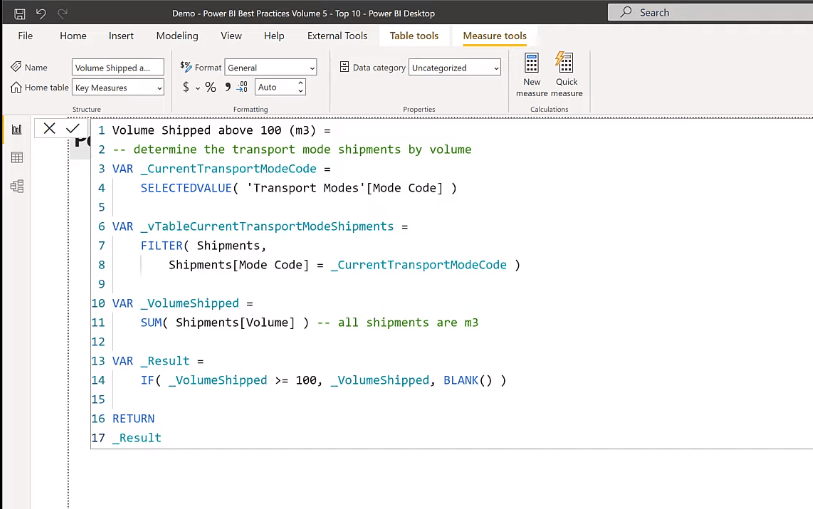813x509 pixels.
Task: Open the Data category Uncategorized dropdown
Action: 454,67
